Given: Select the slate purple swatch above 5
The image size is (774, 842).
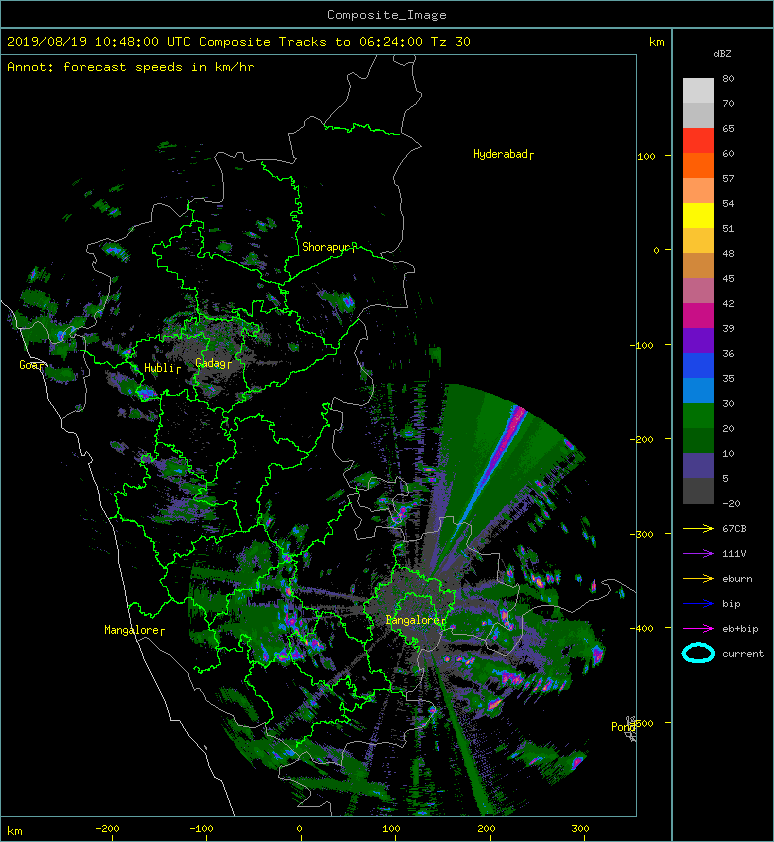Looking at the screenshot, I should [698, 465].
